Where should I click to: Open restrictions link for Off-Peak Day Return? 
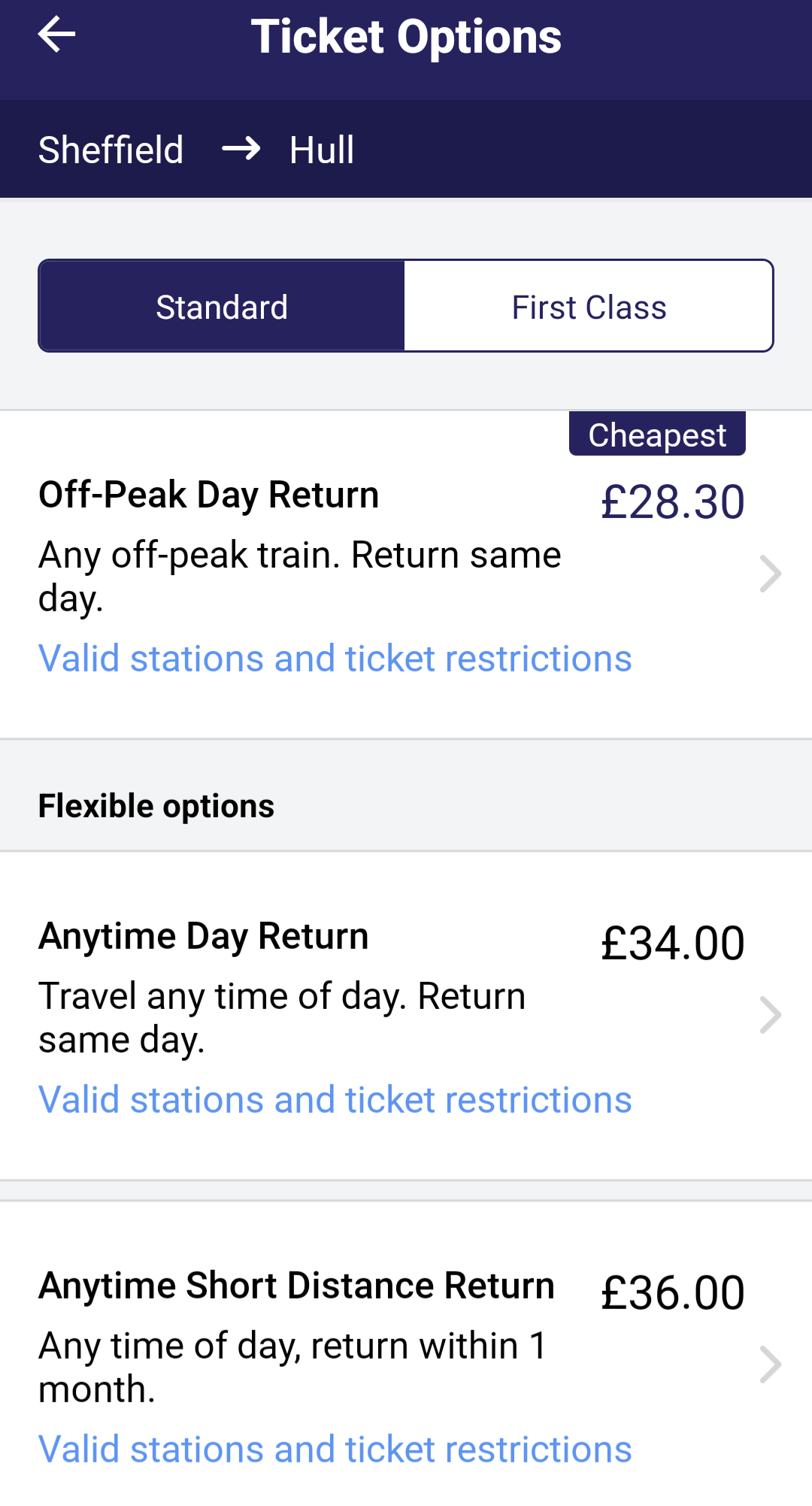[335, 659]
